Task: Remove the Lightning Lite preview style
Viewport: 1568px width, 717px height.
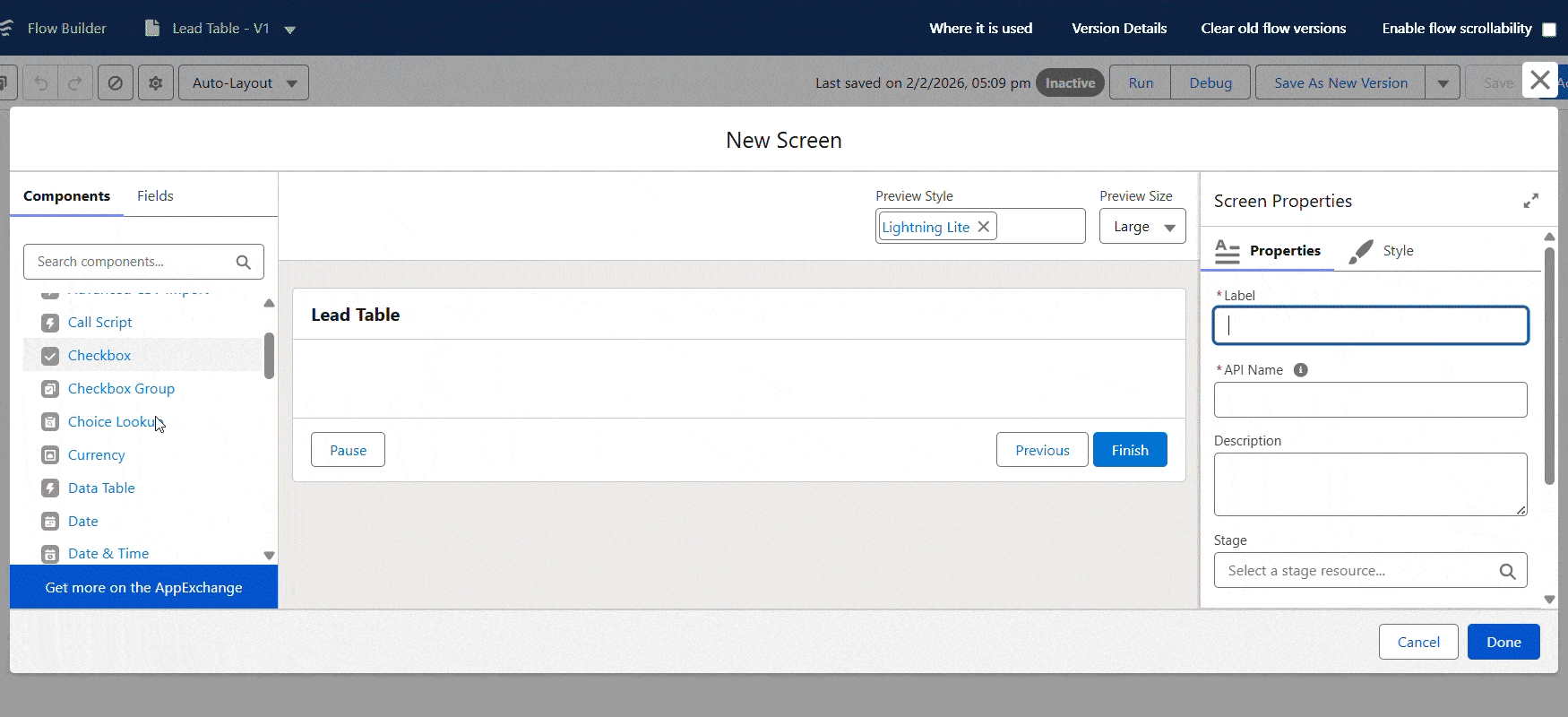Action: 984,227
